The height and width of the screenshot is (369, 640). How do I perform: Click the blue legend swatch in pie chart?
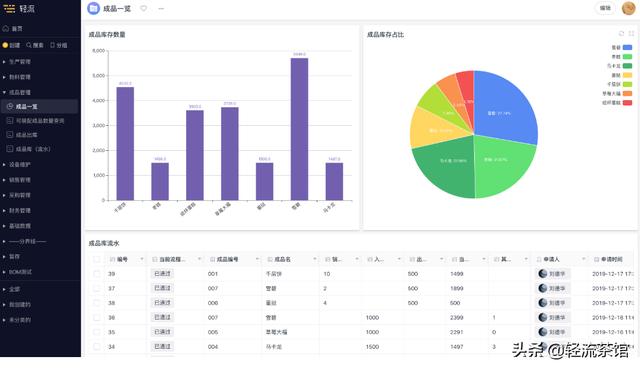click(x=627, y=47)
